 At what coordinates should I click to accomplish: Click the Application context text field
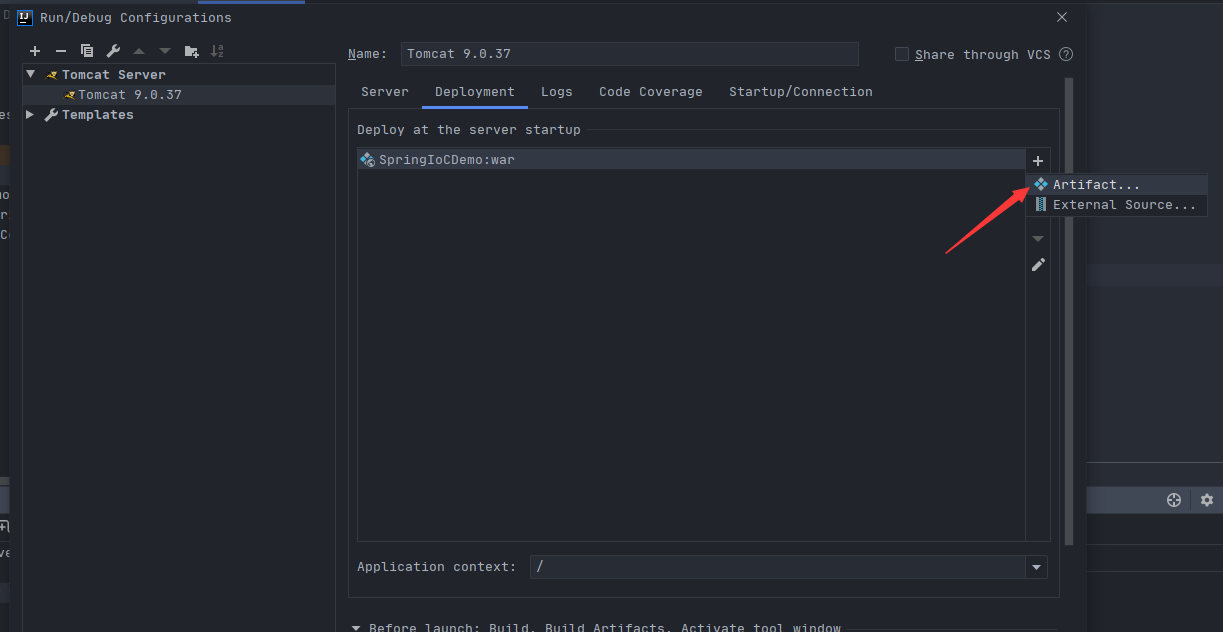[778, 567]
